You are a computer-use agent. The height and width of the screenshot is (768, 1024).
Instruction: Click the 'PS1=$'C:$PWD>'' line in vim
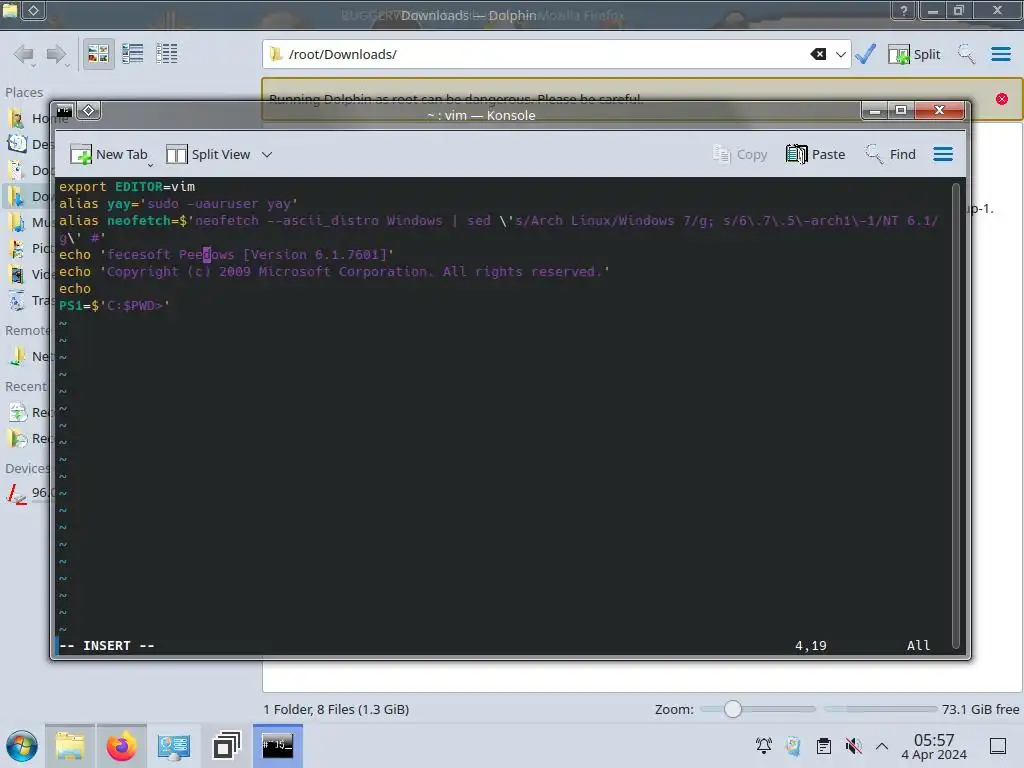114,306
